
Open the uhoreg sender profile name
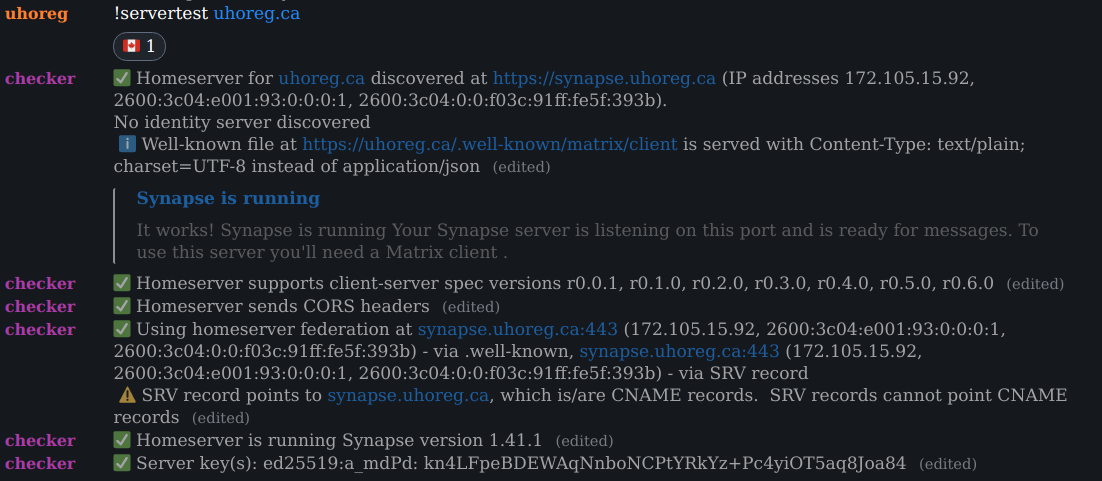pos(35,14)
